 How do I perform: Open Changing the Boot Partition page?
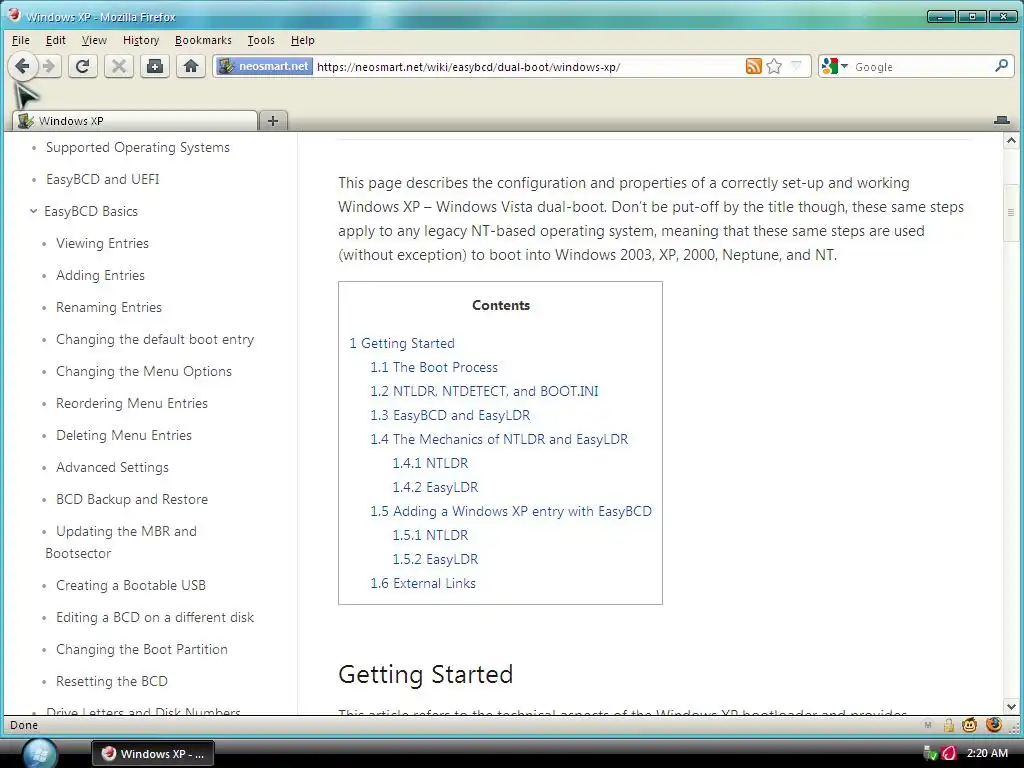(x=142, y=649)
